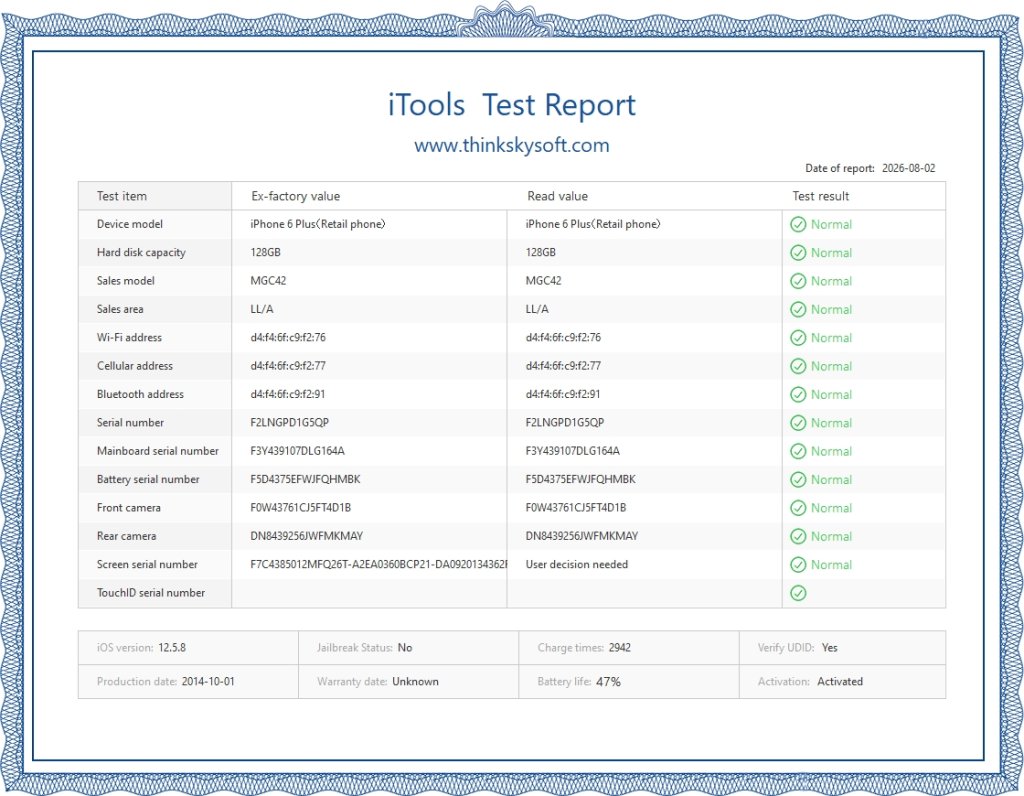Click the Ex-factory value column header
The height and width of the screenshot is (796, 1024).
coord(295,196)
